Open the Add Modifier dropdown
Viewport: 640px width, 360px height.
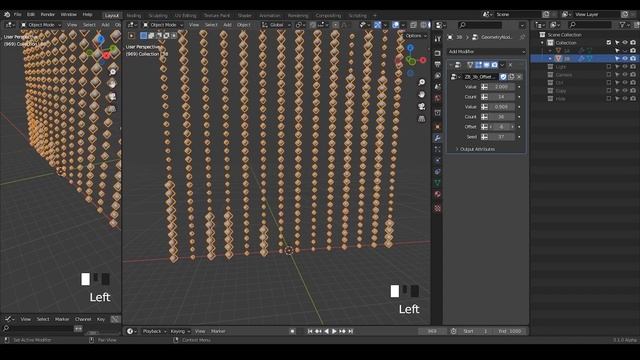pos(486,51)
